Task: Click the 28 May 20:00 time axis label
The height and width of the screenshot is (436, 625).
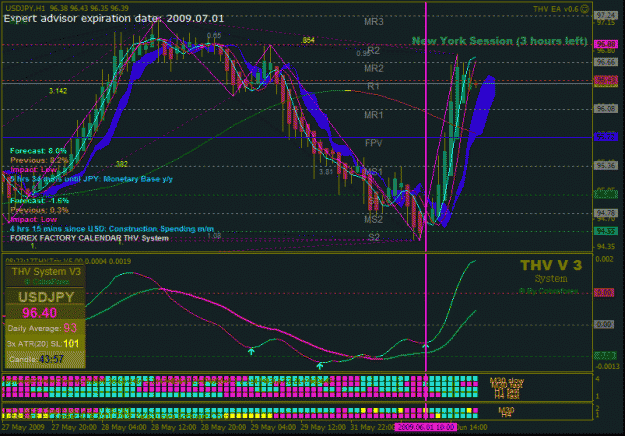Action: coord(224,427)
